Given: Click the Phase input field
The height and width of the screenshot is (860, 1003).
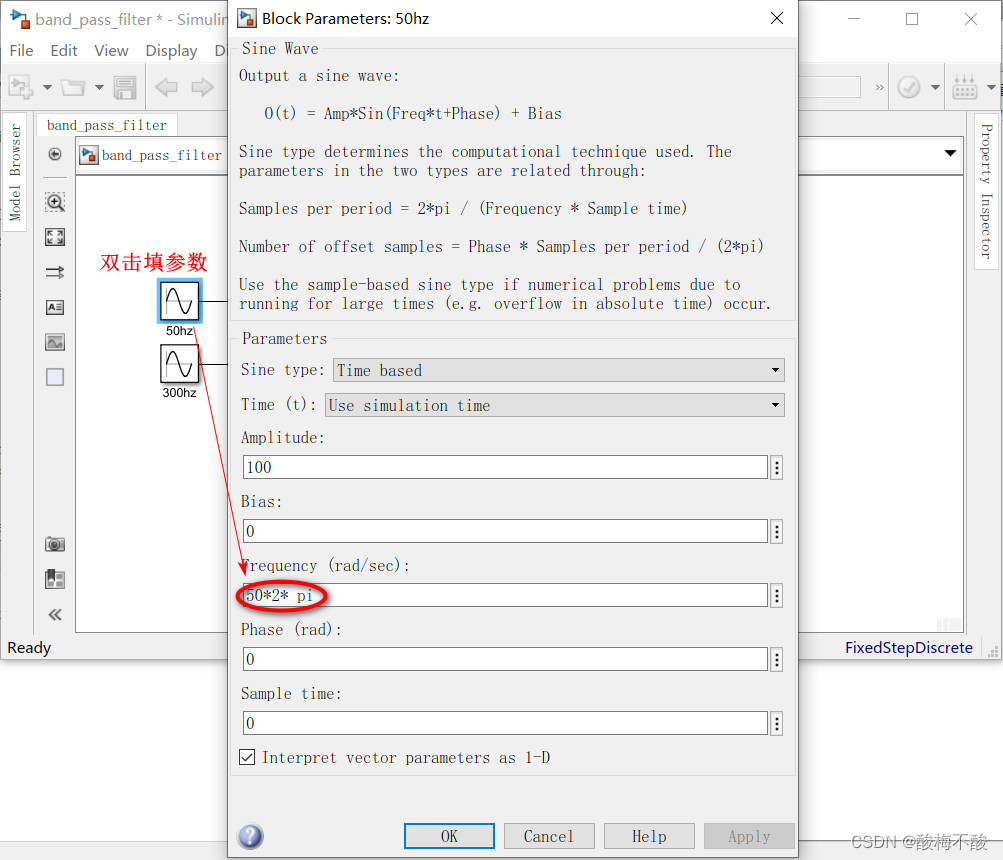Looking at the screenshot, I should point(505,659).
